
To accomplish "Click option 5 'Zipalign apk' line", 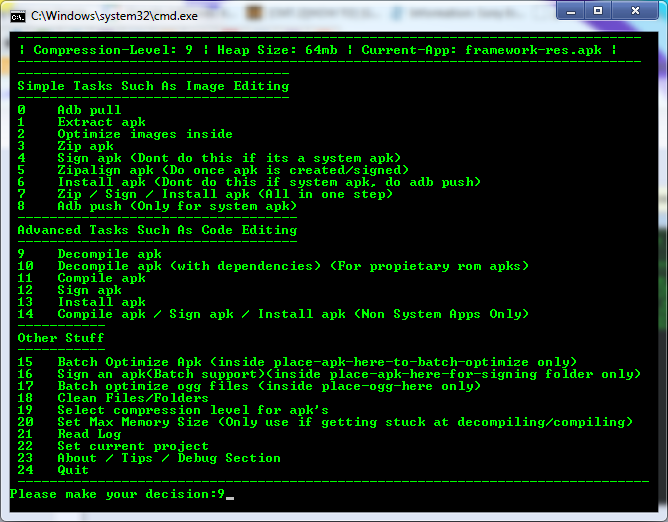I will pyautogui.click(x=213, y=170).
